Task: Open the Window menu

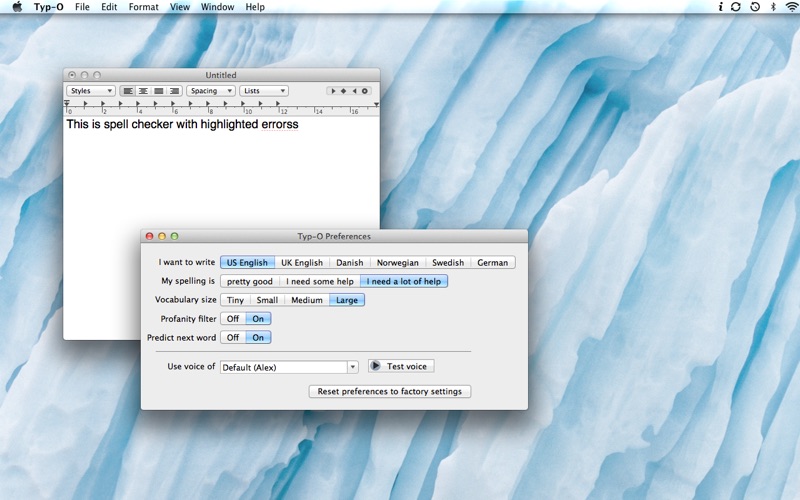Action: [x=217, y=7]
